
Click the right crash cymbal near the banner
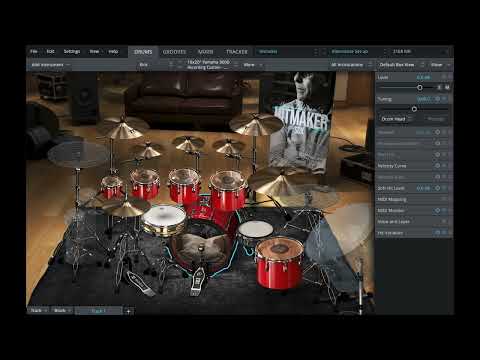click(255, 124)
